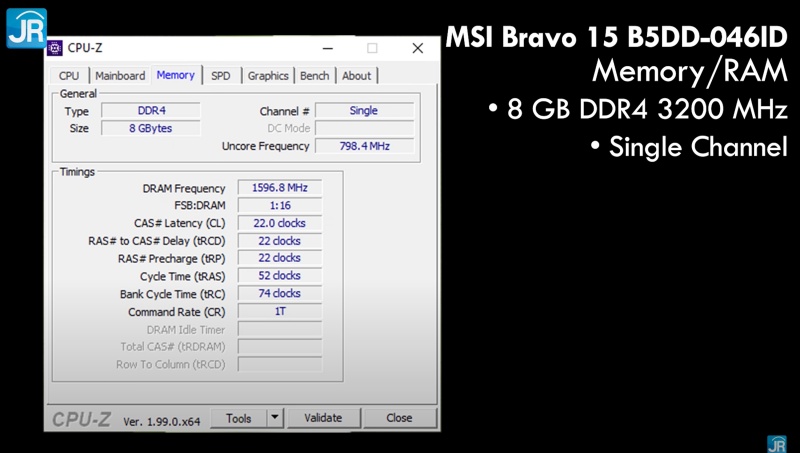Click the empty DC Mode field
Screen dimensions: 800x453
pos(364,128)
